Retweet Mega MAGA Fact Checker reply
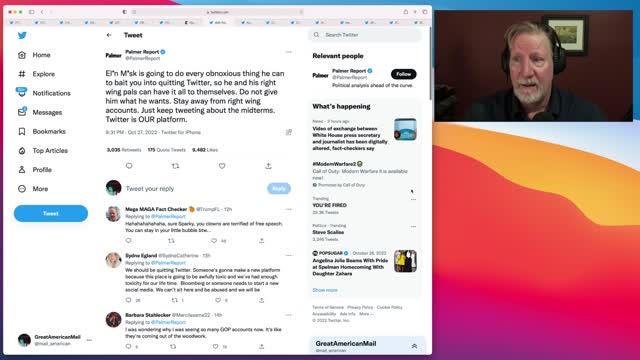 coord(171,241)
